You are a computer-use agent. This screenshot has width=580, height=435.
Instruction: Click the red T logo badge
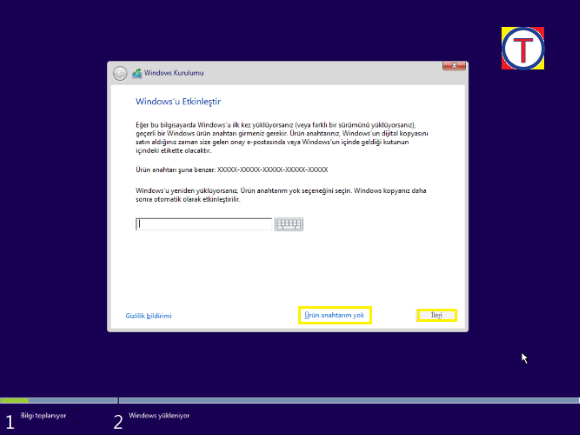point(523,48)
